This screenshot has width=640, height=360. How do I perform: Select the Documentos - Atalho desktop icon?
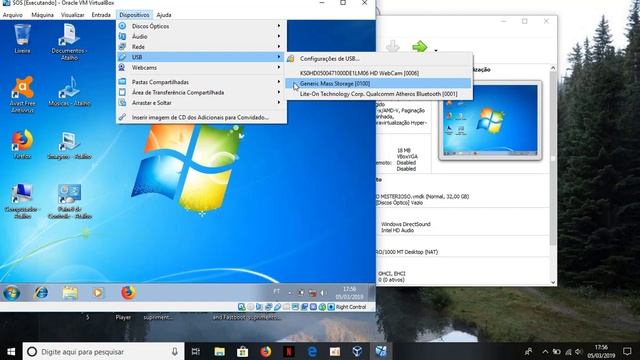tap(69, 42)
